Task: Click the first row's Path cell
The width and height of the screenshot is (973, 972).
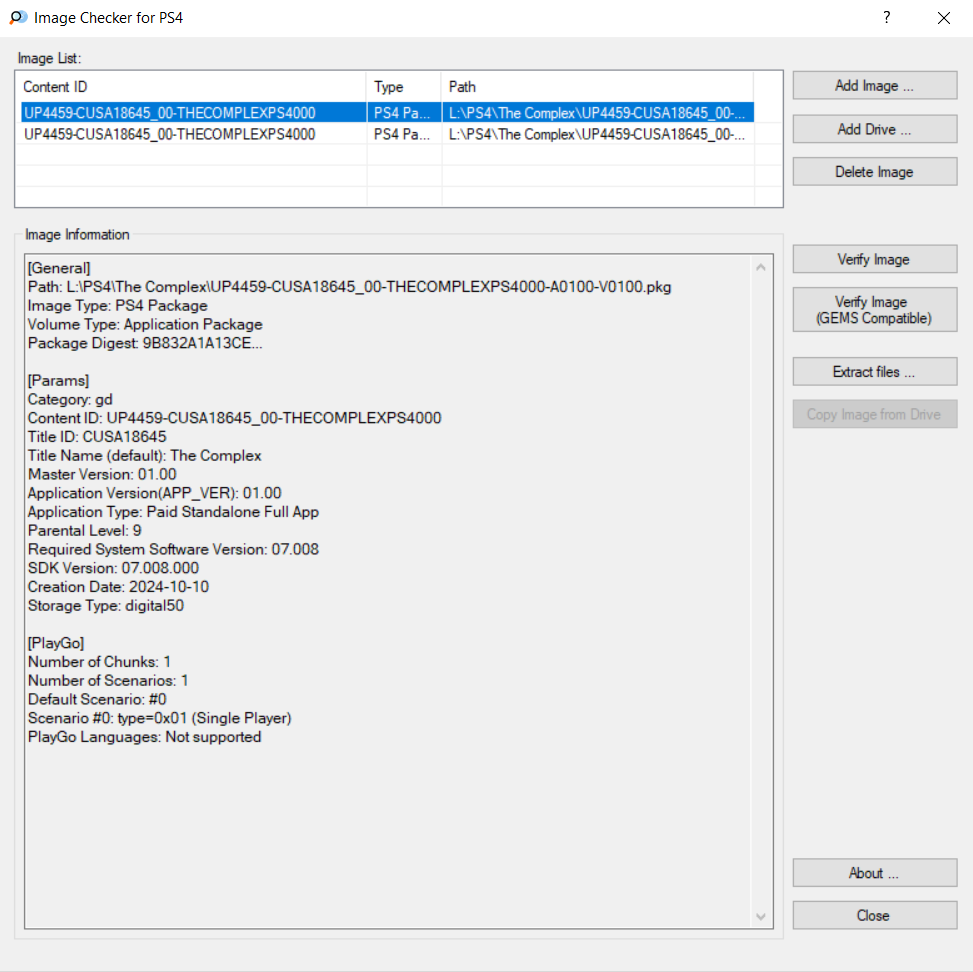Action: (x=597, y=113)
